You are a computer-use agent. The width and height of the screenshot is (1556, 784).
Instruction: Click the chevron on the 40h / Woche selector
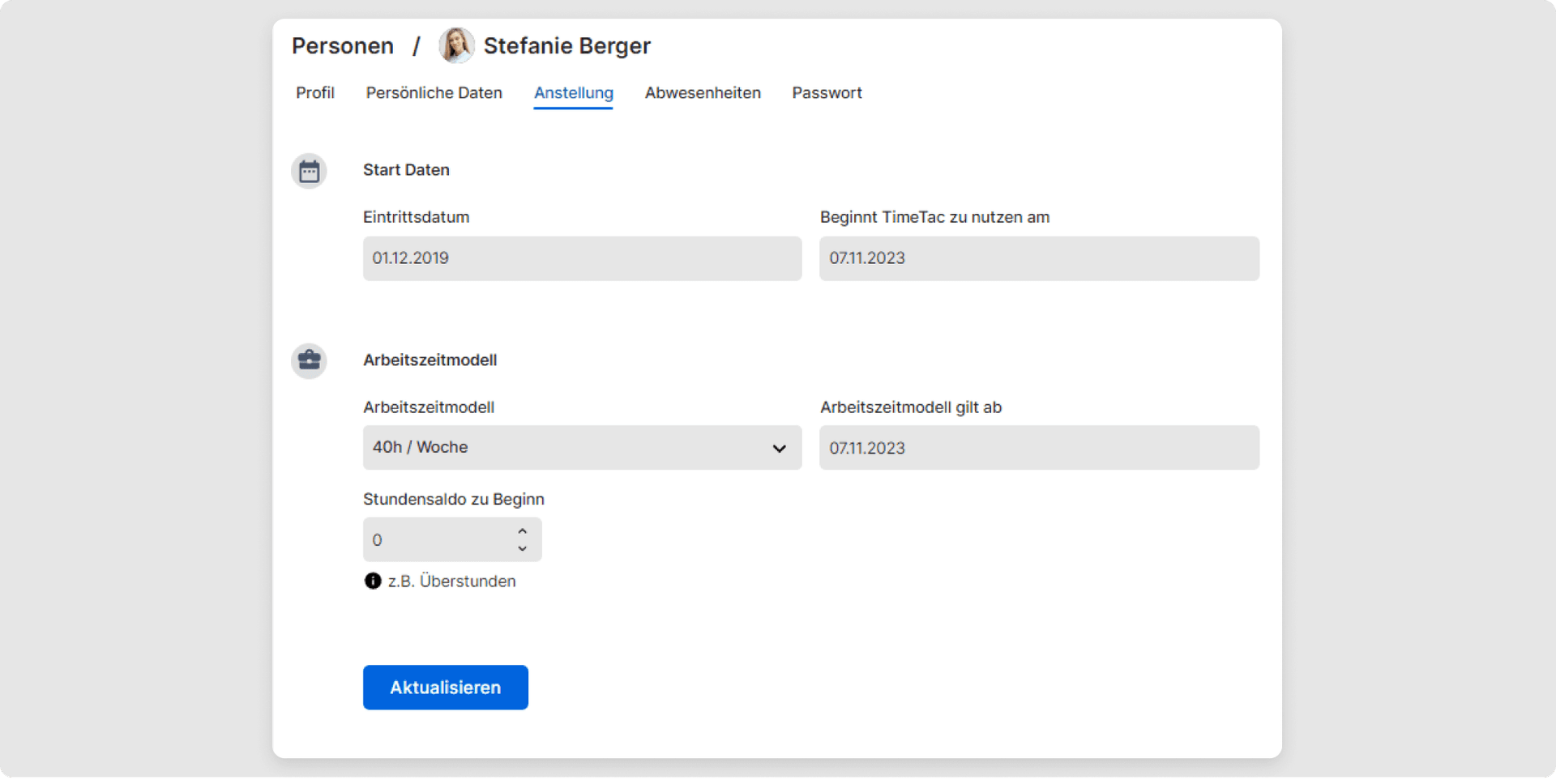[779, 448]
